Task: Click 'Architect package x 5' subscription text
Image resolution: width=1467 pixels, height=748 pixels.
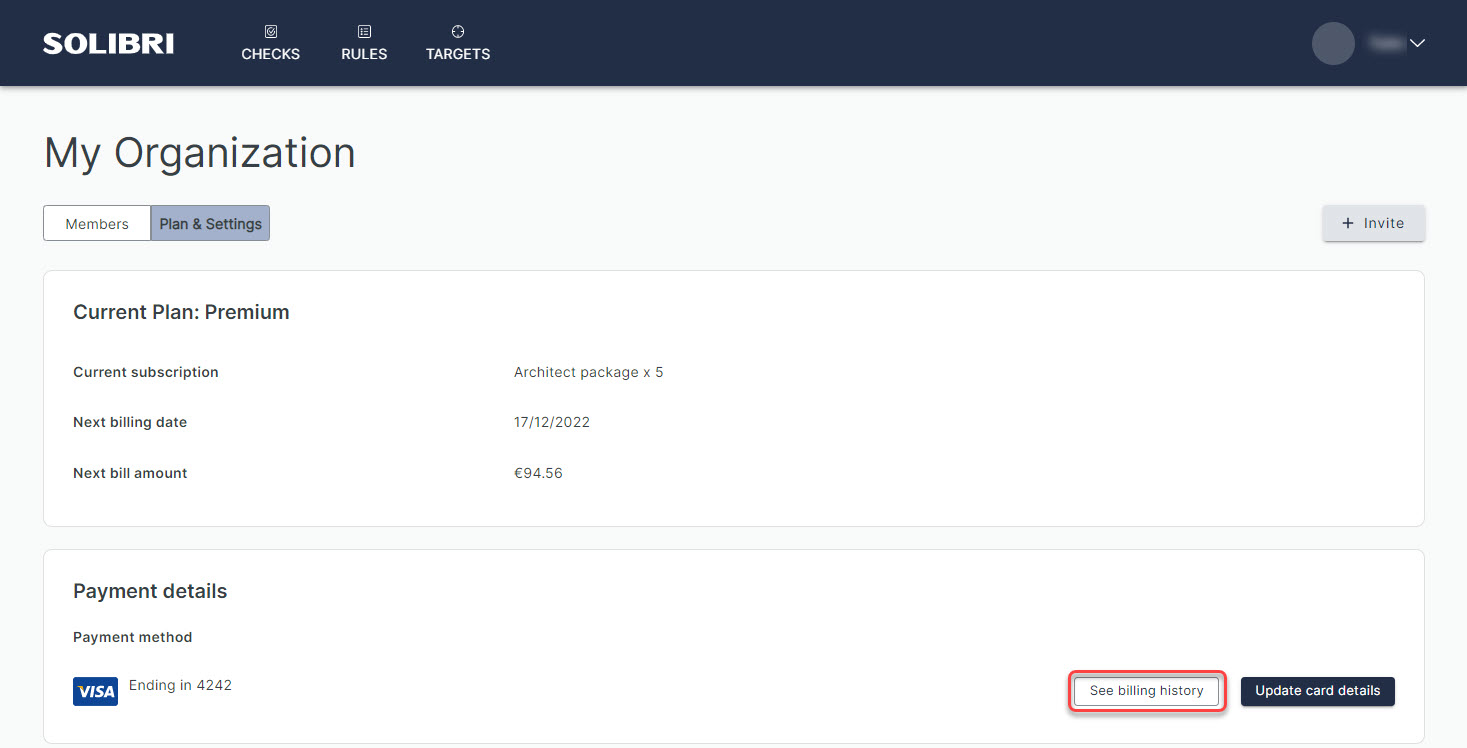Action: tap(588, 372)
